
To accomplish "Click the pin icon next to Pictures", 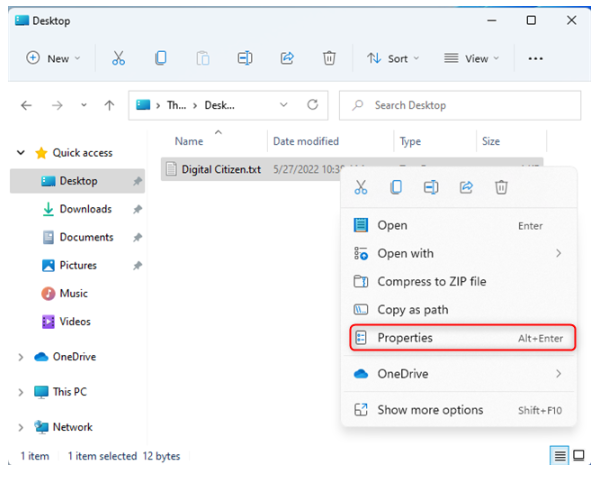I will tap(137, 265).
